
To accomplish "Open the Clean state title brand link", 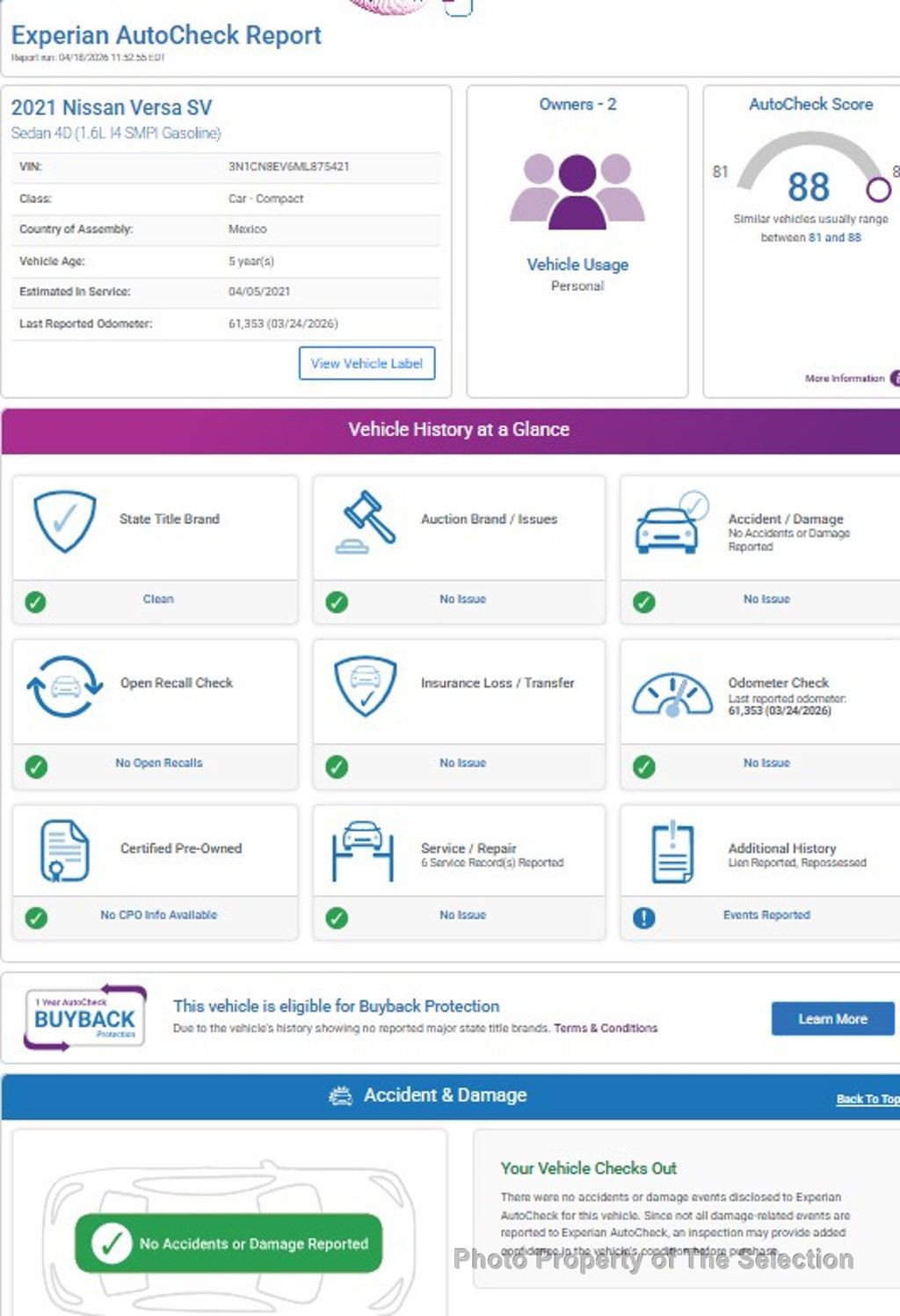I will 158,599.
